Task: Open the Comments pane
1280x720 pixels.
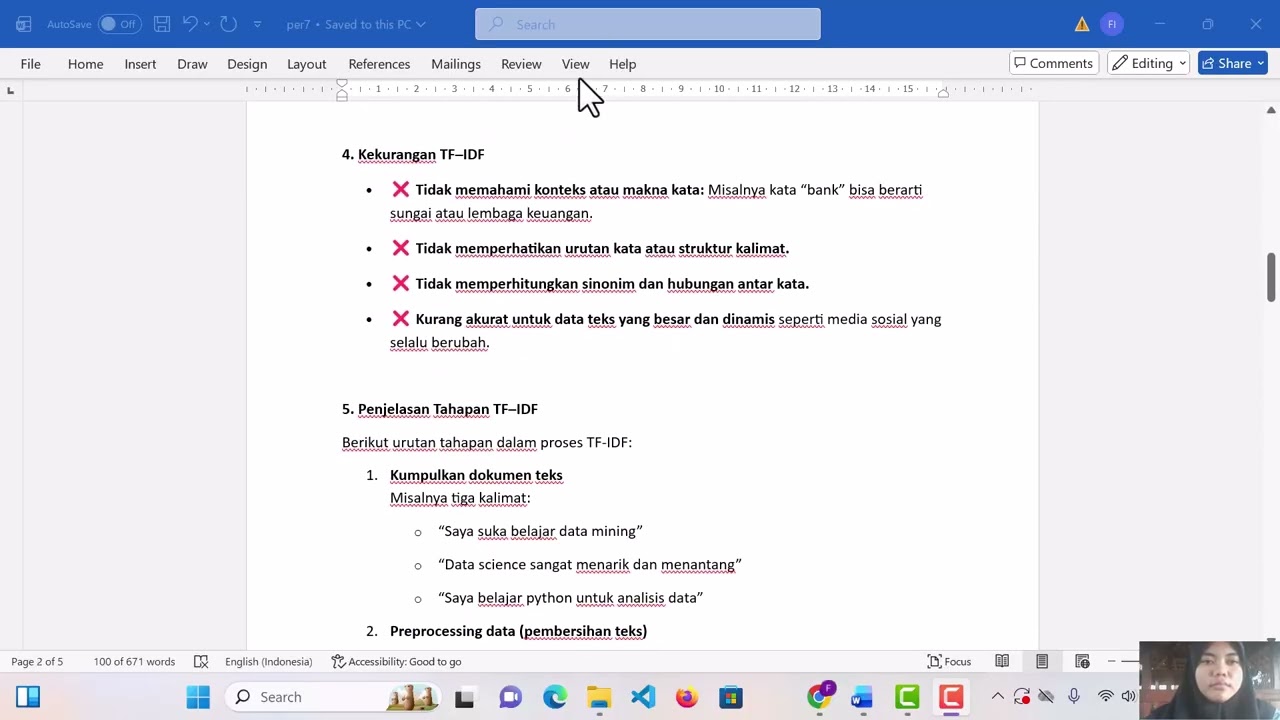Action: (x=1054, y=64)
